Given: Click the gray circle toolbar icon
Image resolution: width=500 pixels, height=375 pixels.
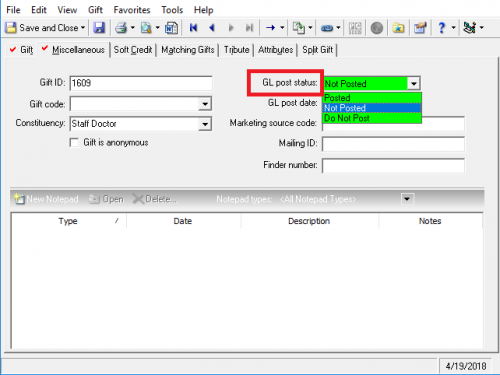Looking at the screenshot, I should (377, 28).
